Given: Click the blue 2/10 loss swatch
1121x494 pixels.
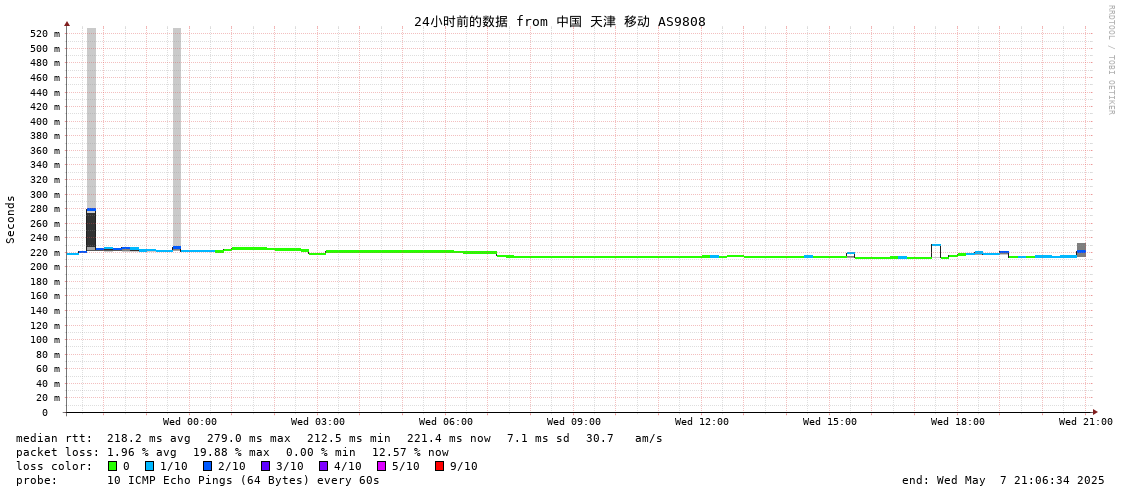Looking at the screenshot, I should pyautogui.click(x=207, y=466).
